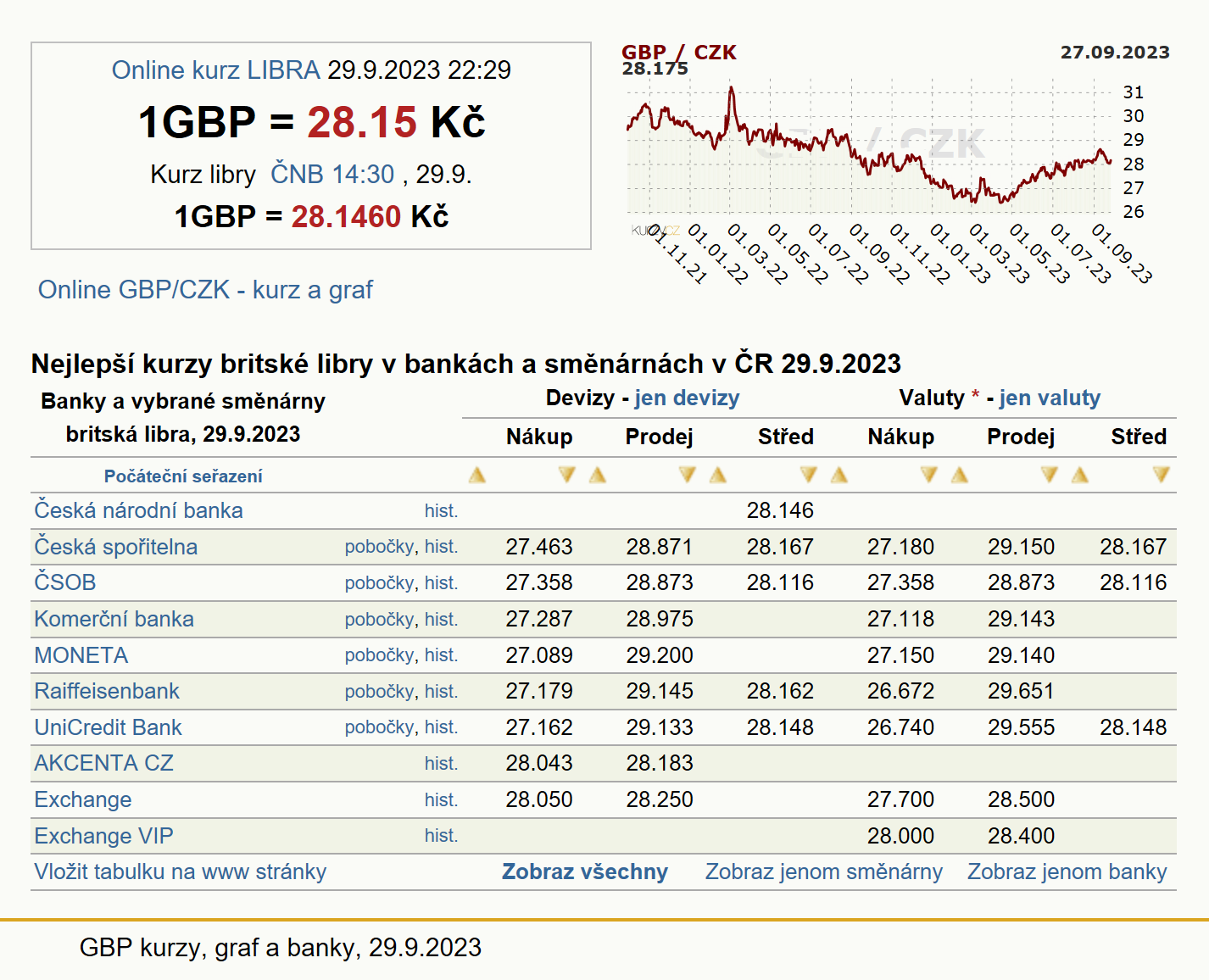
Task: Show pobočky of Komerční banka
Action: [x=379, y=620]
